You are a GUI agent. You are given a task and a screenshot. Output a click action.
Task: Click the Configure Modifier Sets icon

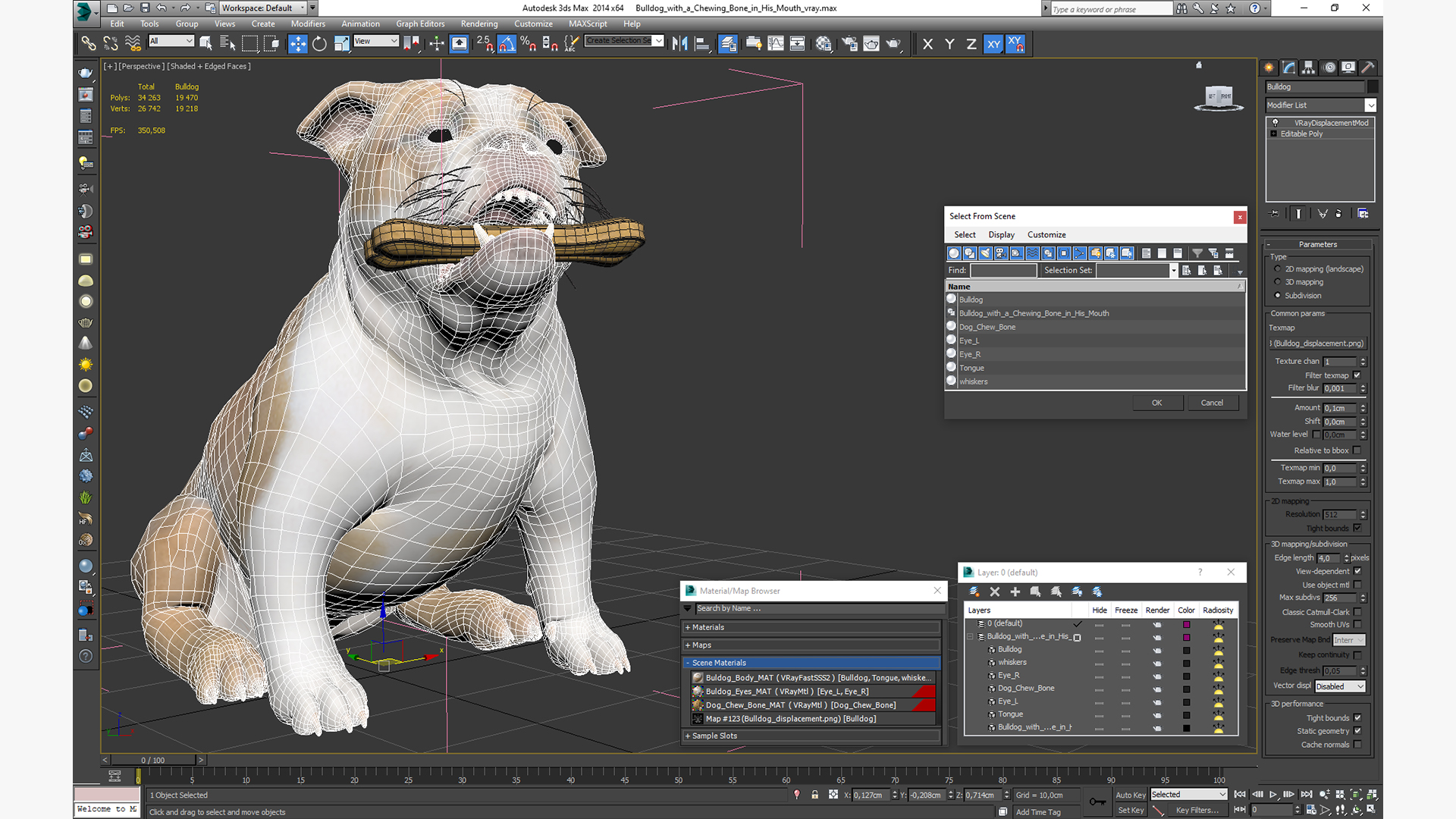point(1363,214)
